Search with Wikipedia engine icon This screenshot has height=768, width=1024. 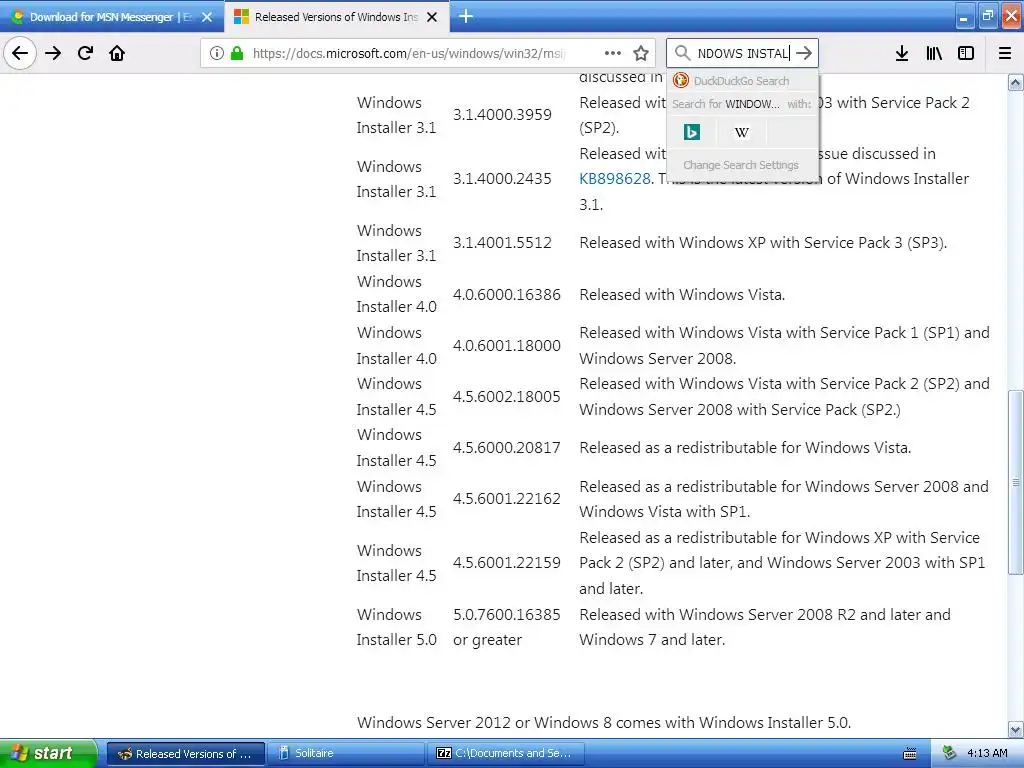coord(741,132)
